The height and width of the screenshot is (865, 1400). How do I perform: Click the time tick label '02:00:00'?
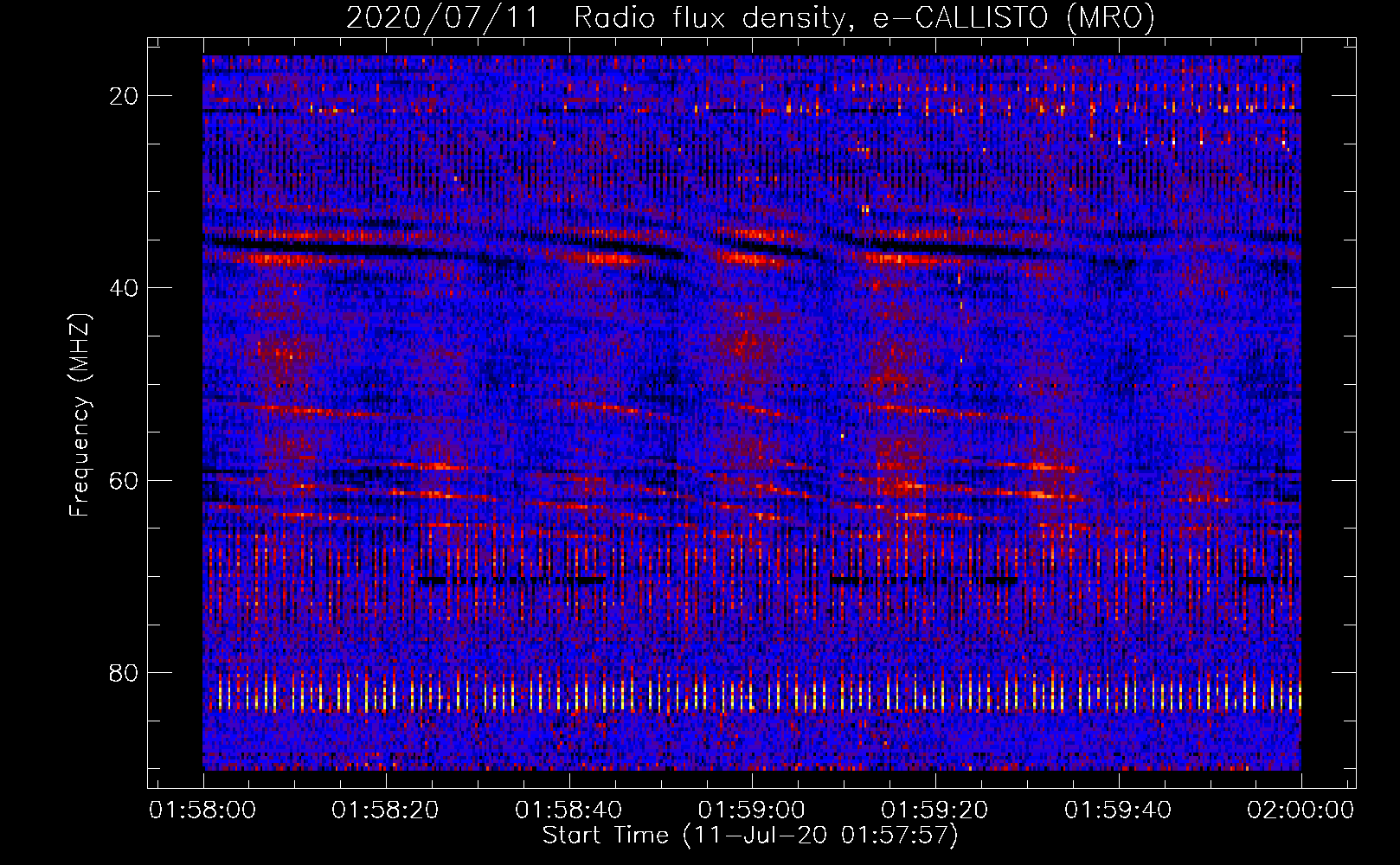pyautogui.click(x=1300, y=811)
